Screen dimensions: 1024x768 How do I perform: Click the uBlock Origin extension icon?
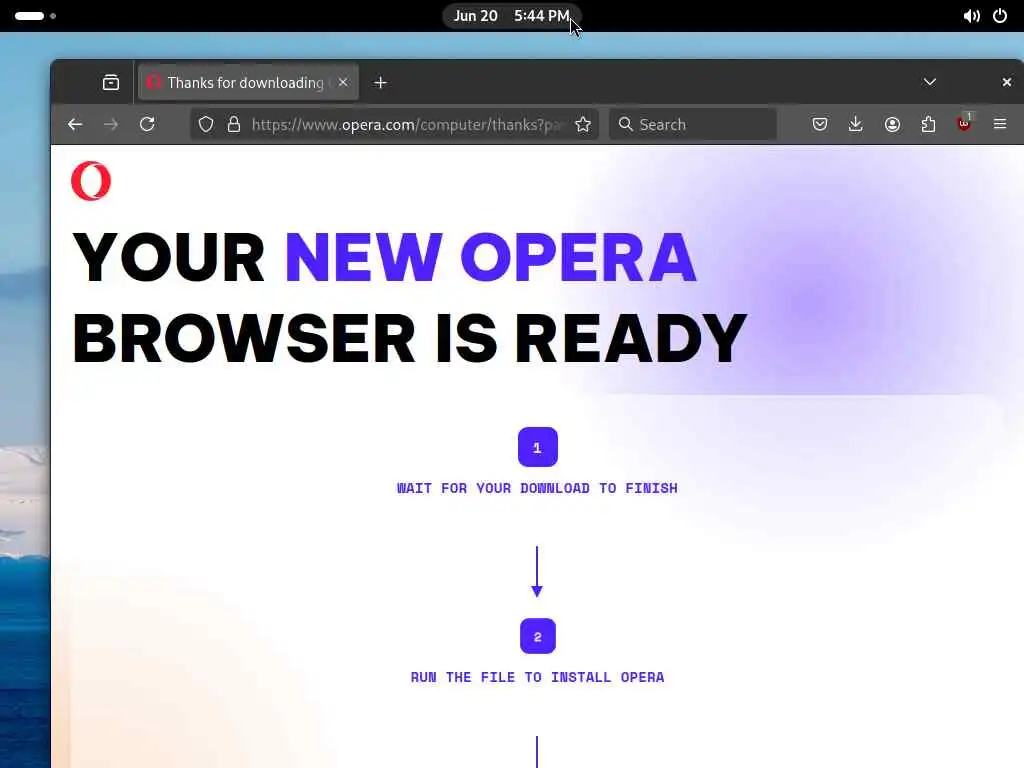964,123
